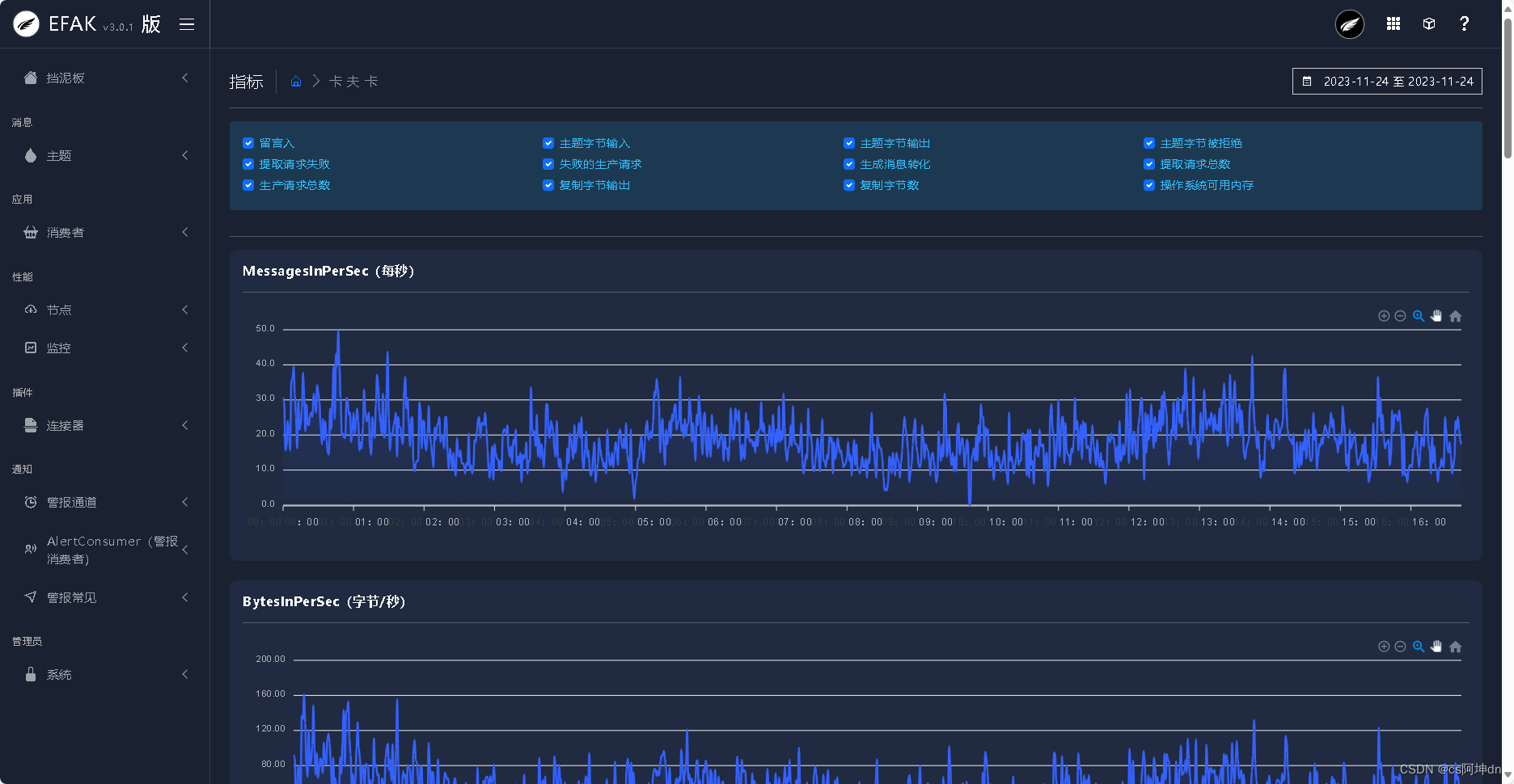Expand the 监控 sidebar section
The image size is (1514, 784).
click(x=57, y=348)
